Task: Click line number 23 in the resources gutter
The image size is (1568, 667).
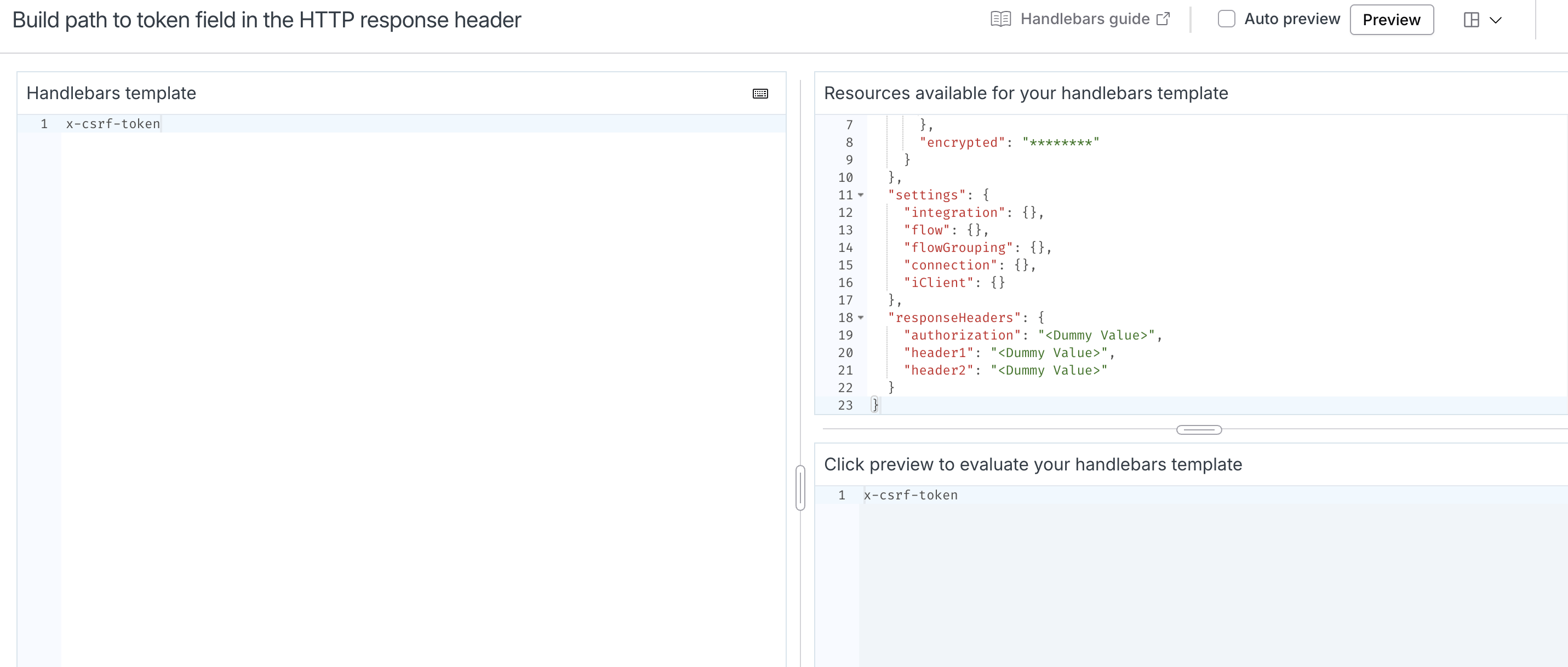Action: [845, 405]
